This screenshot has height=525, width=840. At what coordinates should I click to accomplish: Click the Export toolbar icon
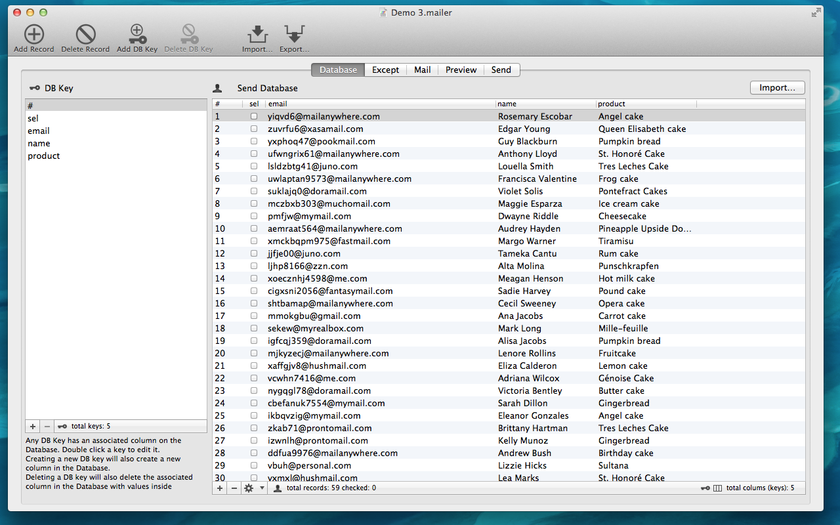(293, 36)
